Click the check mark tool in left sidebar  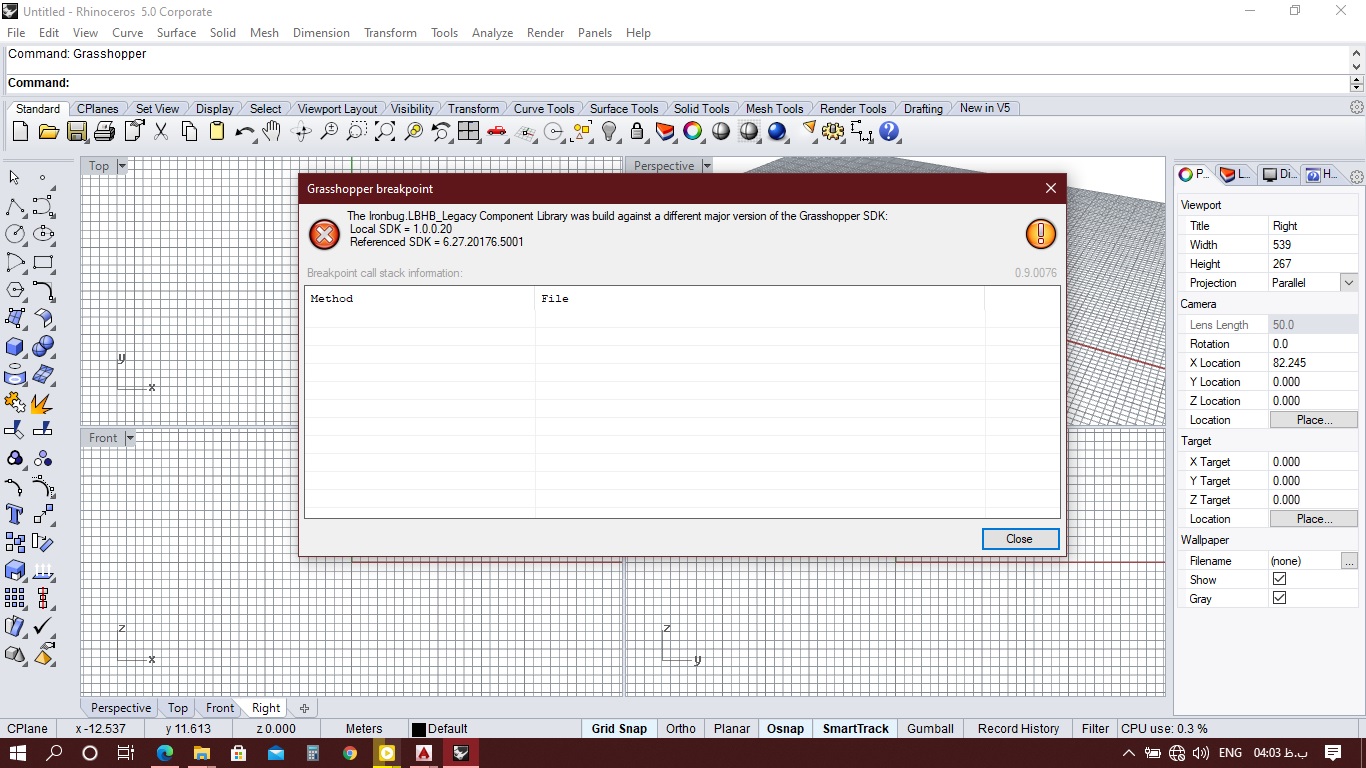[43, 626]
